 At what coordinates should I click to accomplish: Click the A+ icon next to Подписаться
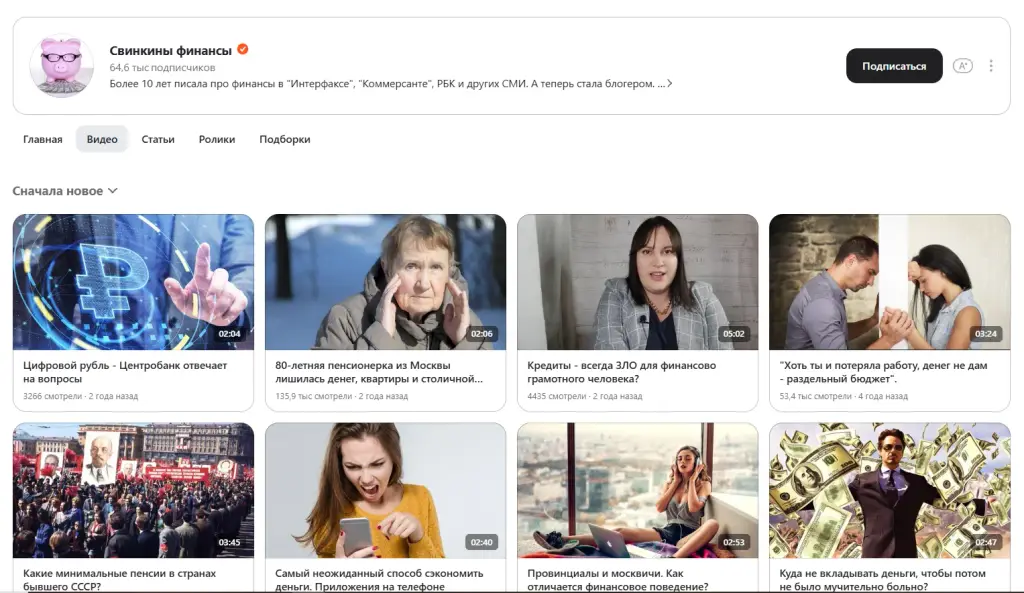click(963, 66)
